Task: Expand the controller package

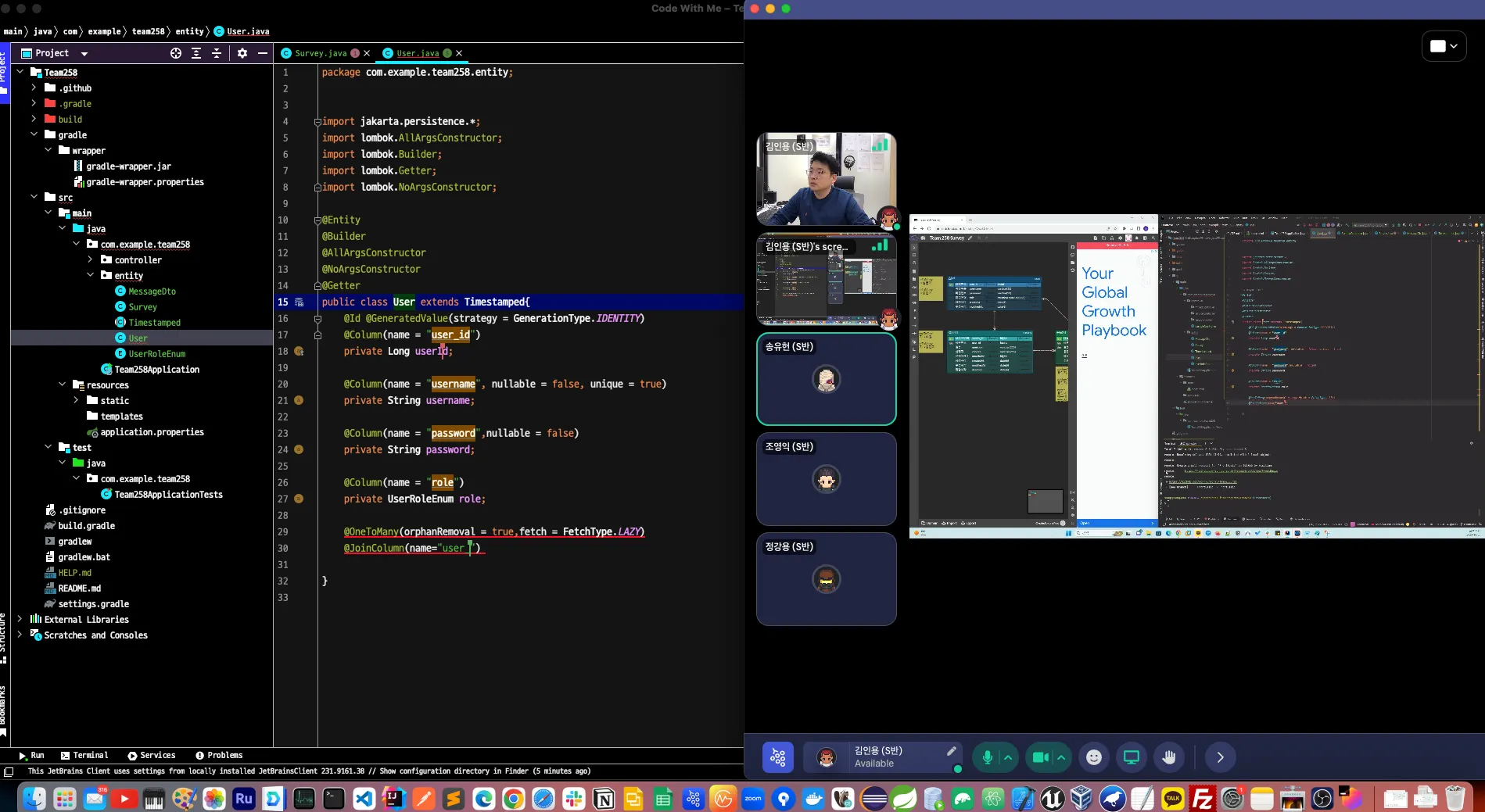Action: 90,259
